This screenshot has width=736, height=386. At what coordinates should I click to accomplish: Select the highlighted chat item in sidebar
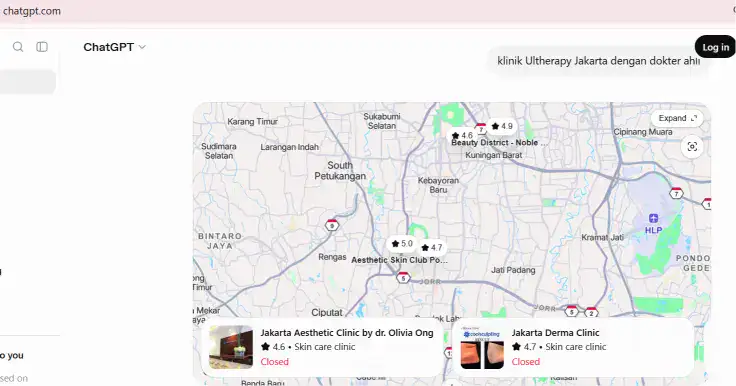pos(27,82)
